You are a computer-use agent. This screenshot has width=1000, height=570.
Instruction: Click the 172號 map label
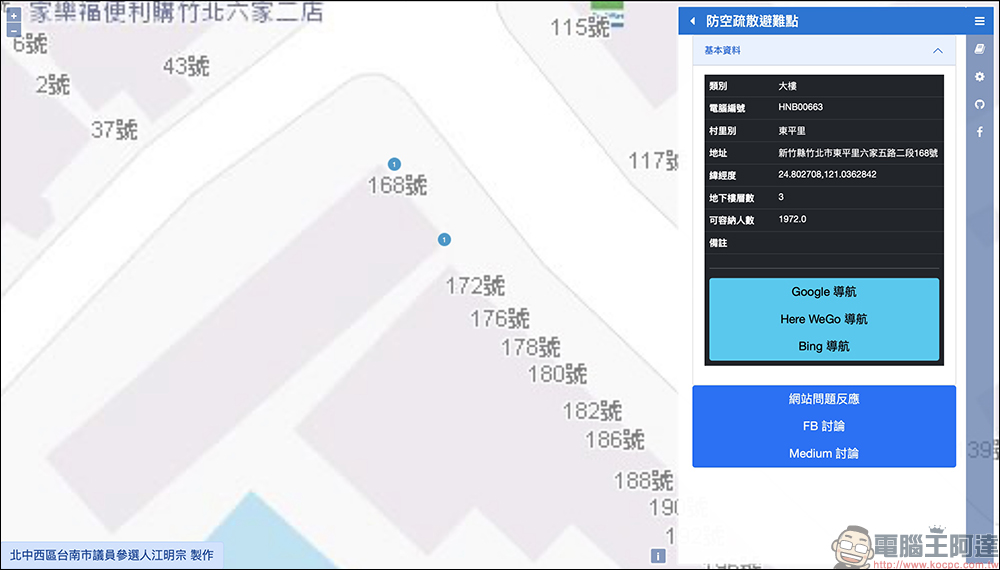pos(475,286)
